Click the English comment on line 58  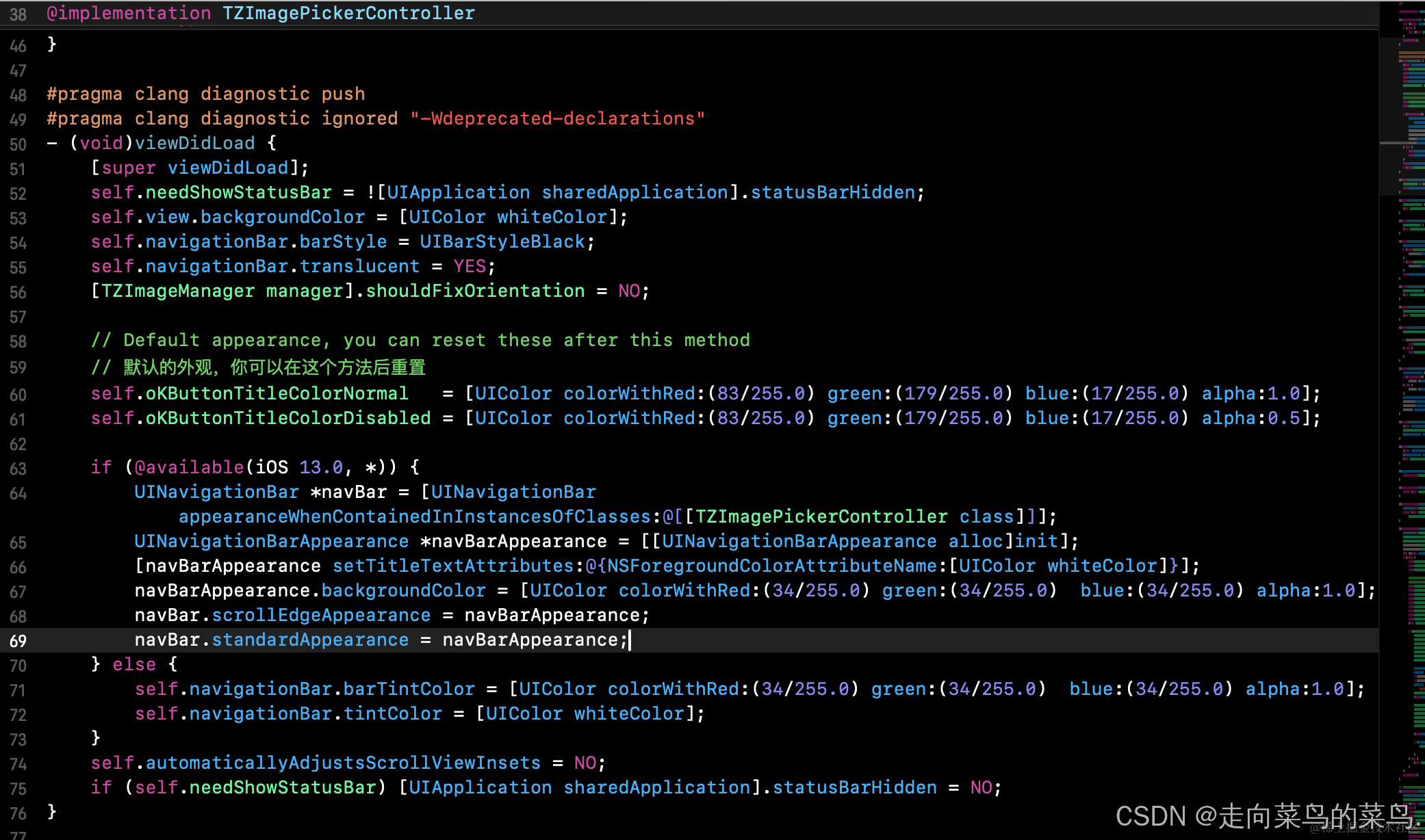coord(420,340)
